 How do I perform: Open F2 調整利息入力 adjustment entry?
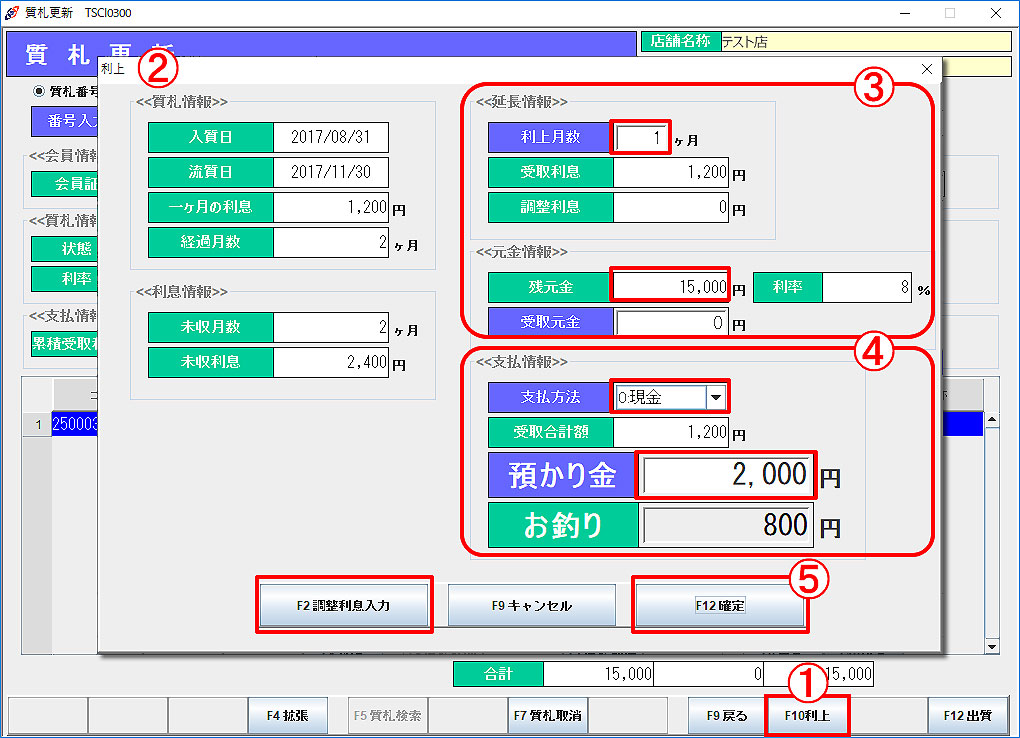pos(345,606)
